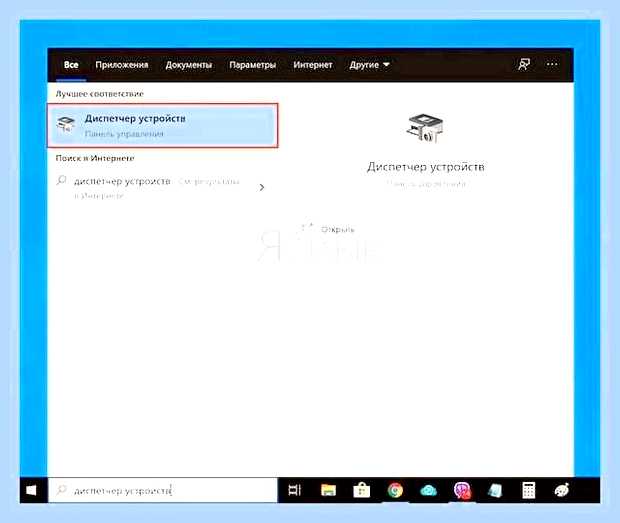Expand web result arrow for диспетчер устройств

(x=261, y=187)
